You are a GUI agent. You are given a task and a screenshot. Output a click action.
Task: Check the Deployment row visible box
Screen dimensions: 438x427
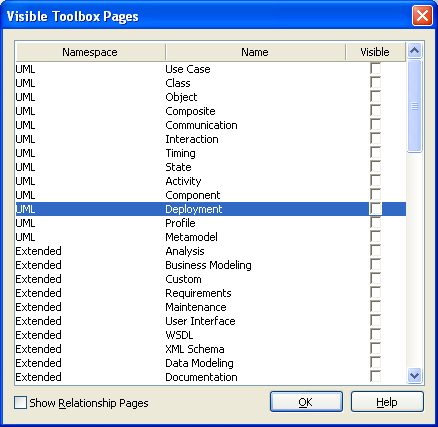coord(375,209)
